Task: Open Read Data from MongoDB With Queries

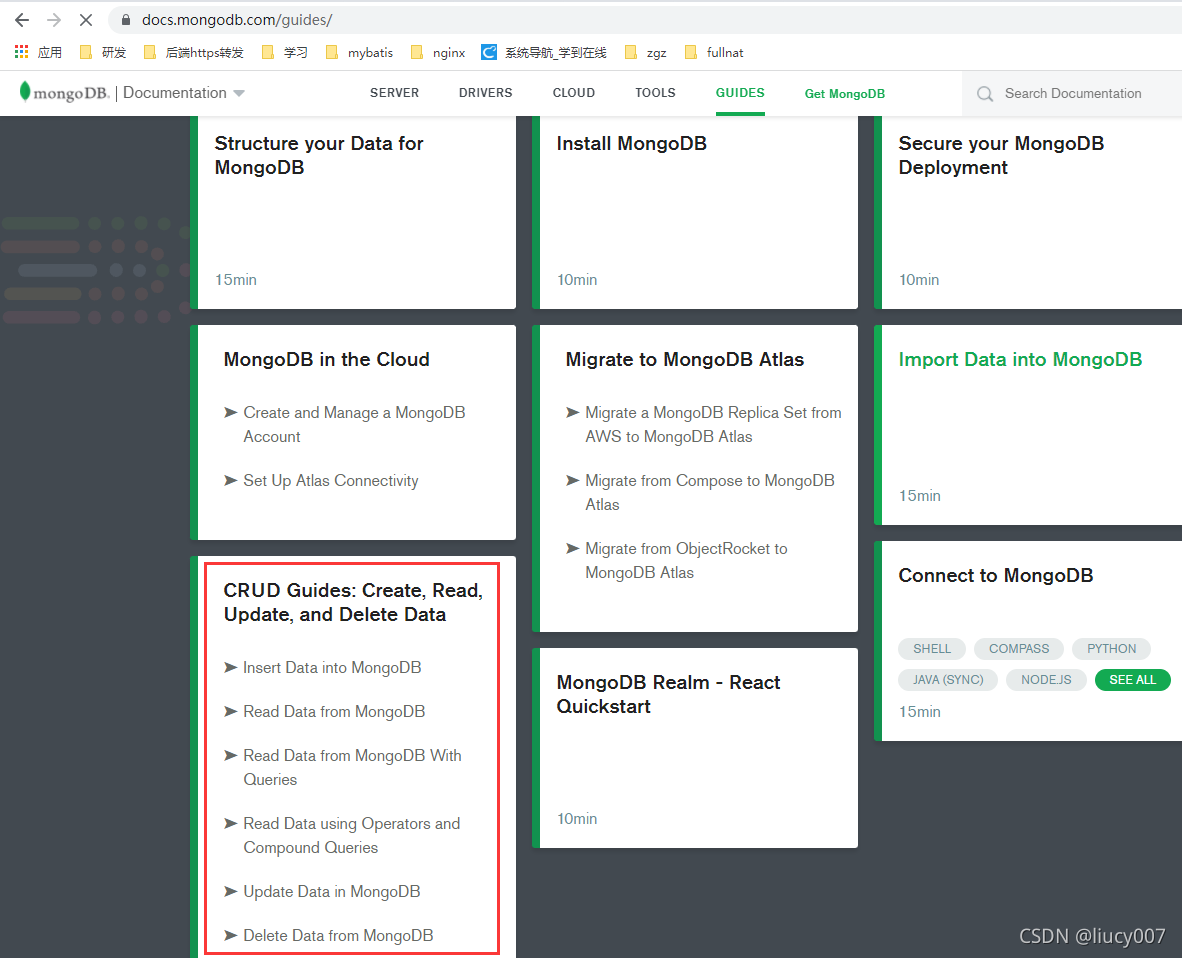Action: click(x=352, y=767)
